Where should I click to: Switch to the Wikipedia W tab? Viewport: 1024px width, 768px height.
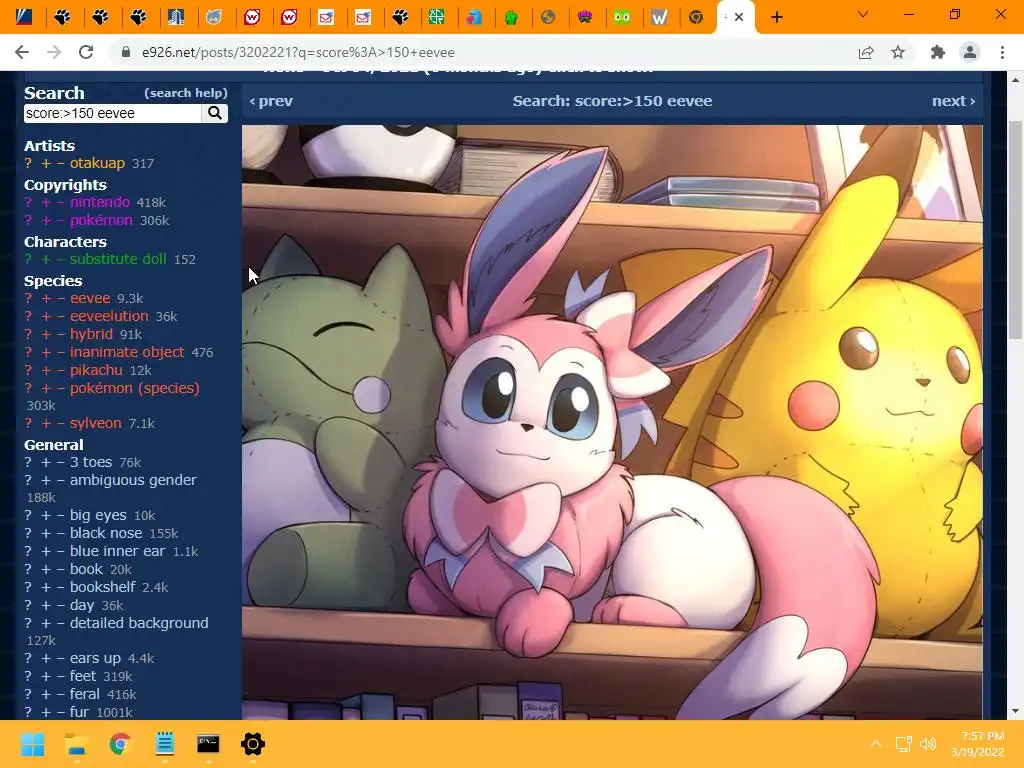click(659, 17)
